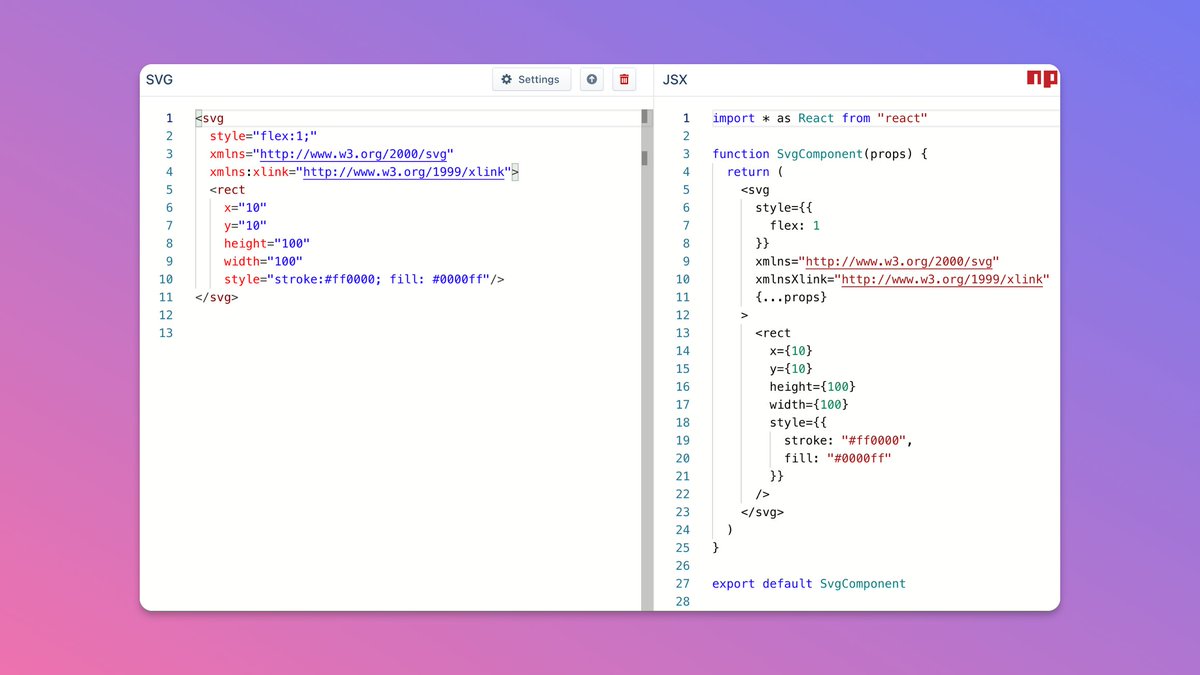
Task: Click the height={100} line in JSX
Action: click(x=813, y=388)
